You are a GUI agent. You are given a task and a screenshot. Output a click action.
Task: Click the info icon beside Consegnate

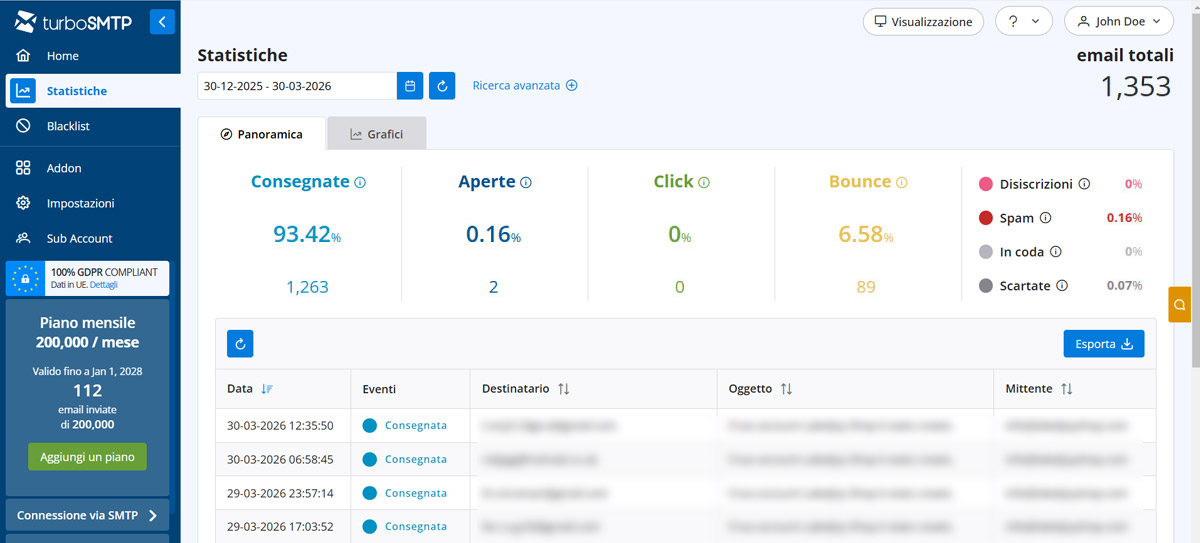360,183
